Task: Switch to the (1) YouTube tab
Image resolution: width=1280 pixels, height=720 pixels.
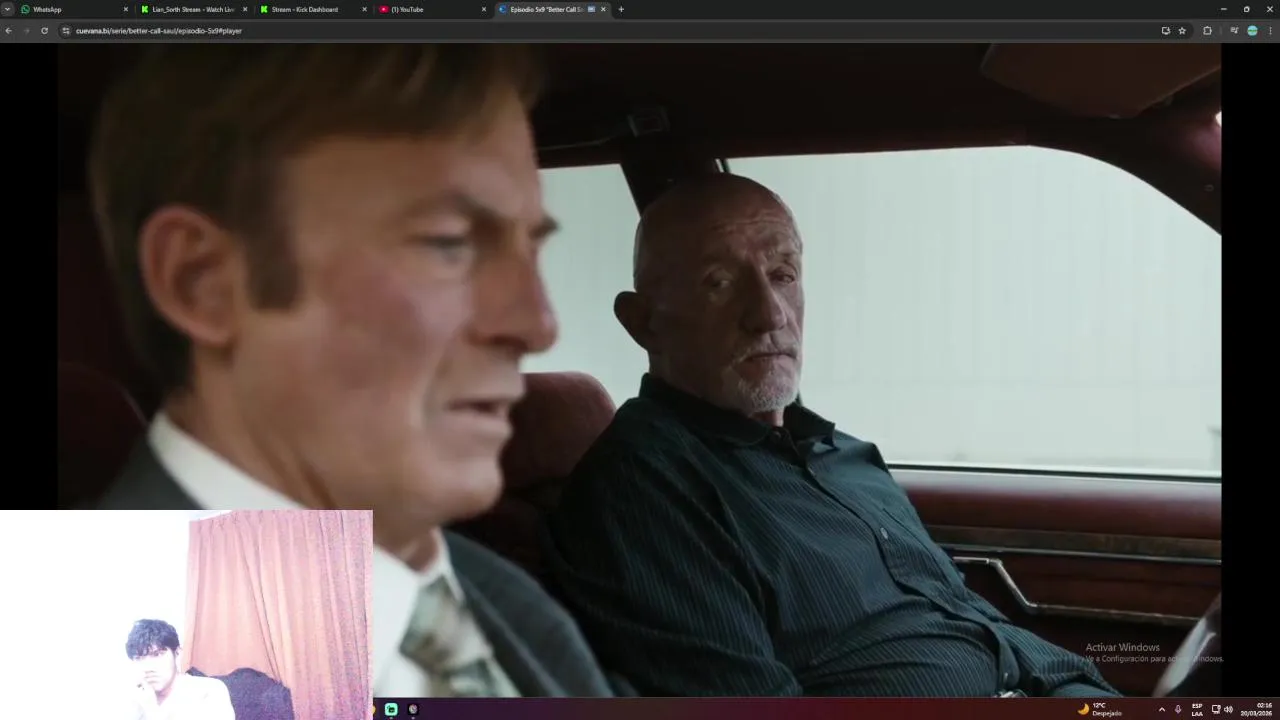Action: 432,9
